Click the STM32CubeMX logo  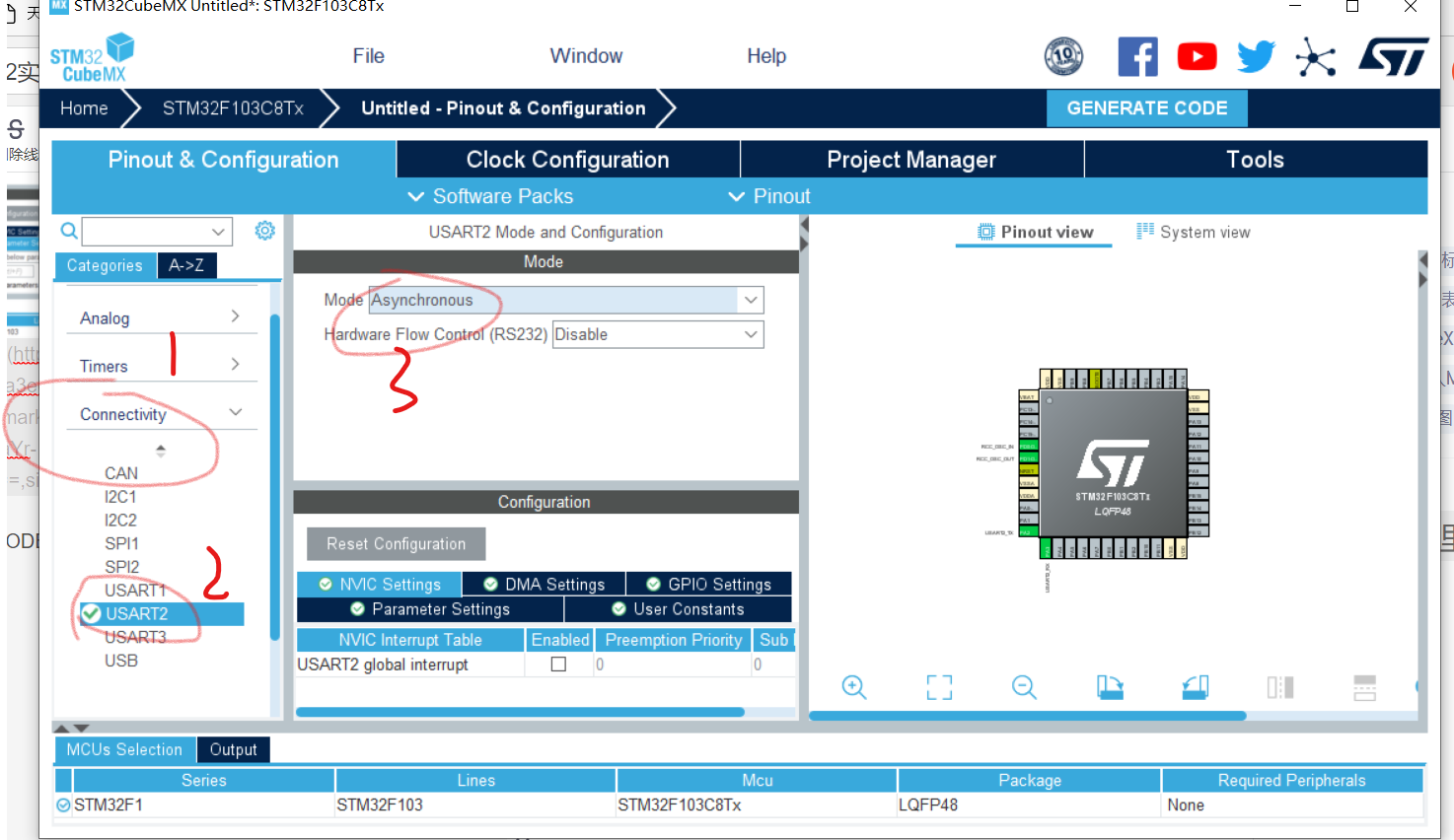tap(92, 59)
